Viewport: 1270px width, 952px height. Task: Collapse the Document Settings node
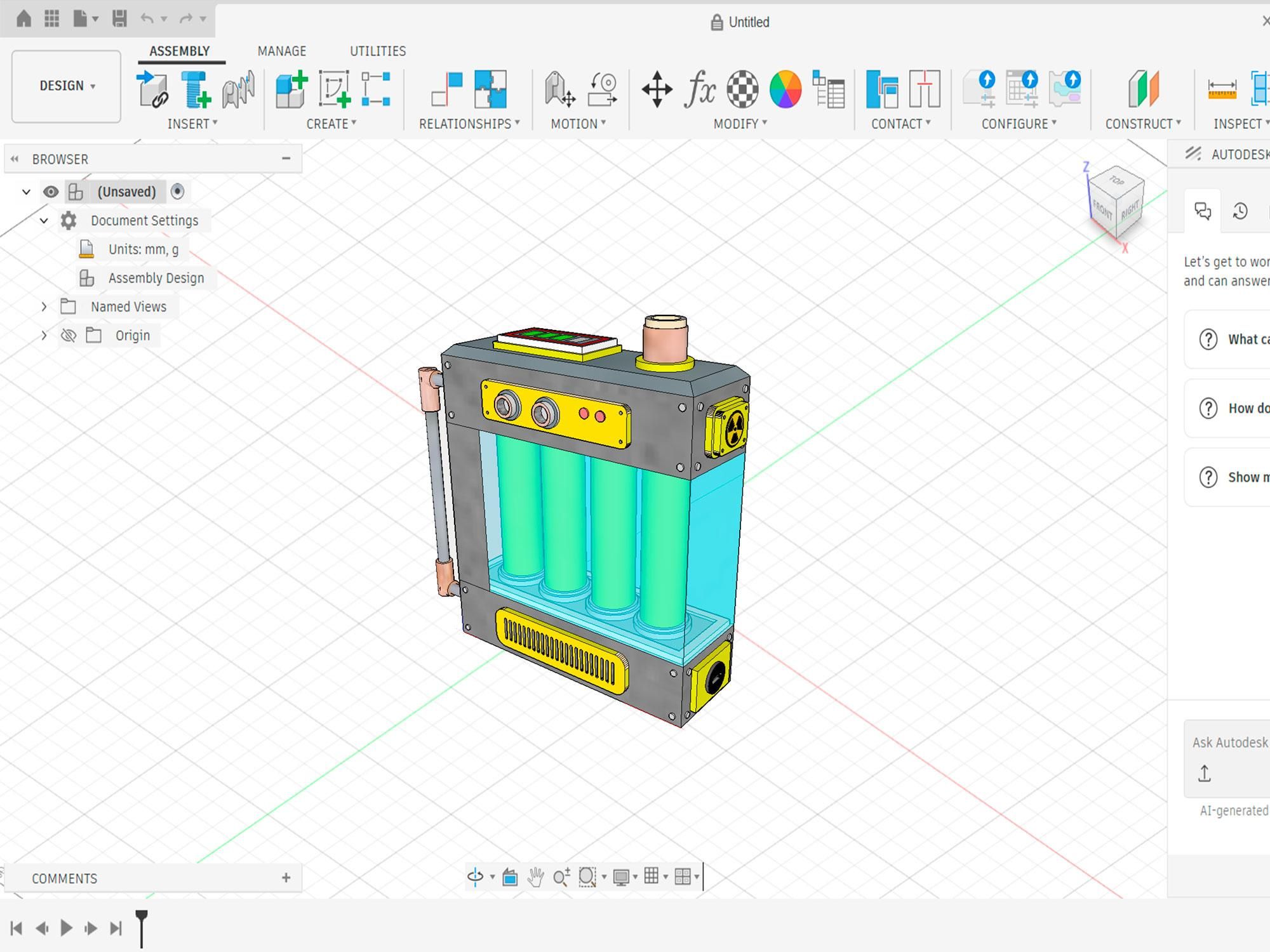coord(44,221)
